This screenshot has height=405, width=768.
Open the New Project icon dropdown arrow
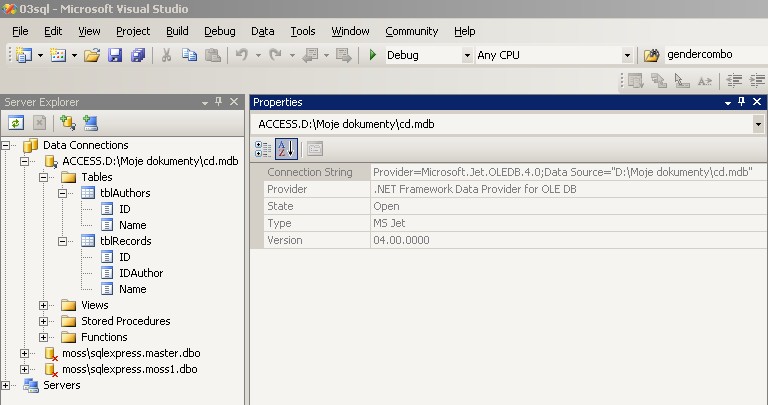40,55
